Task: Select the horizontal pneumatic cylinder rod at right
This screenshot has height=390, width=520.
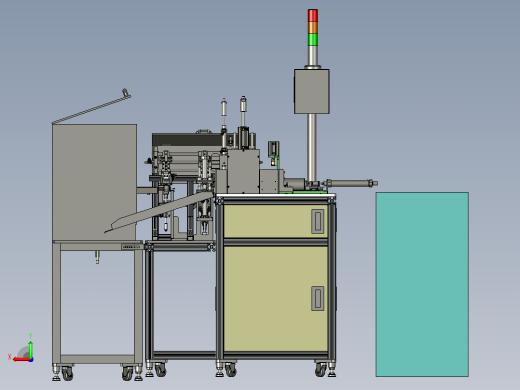Action: [x=351, y=183]
